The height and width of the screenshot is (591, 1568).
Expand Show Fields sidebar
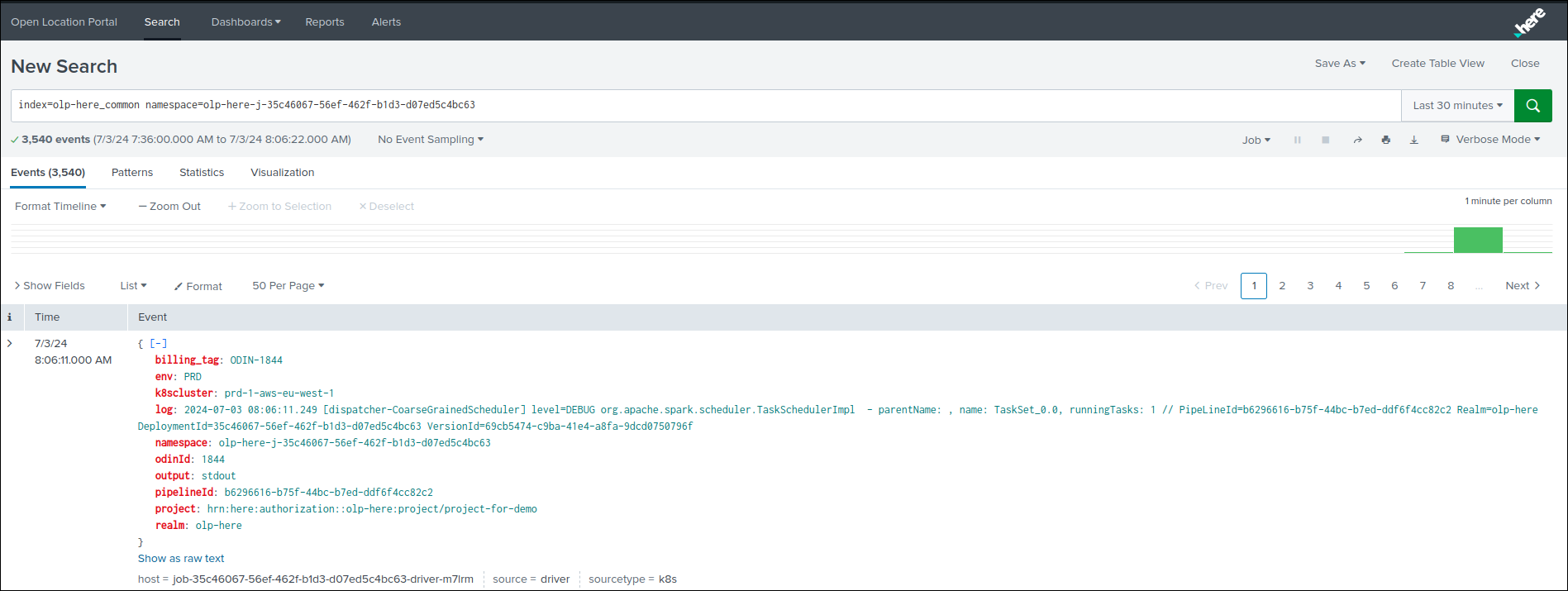[50, 286]
